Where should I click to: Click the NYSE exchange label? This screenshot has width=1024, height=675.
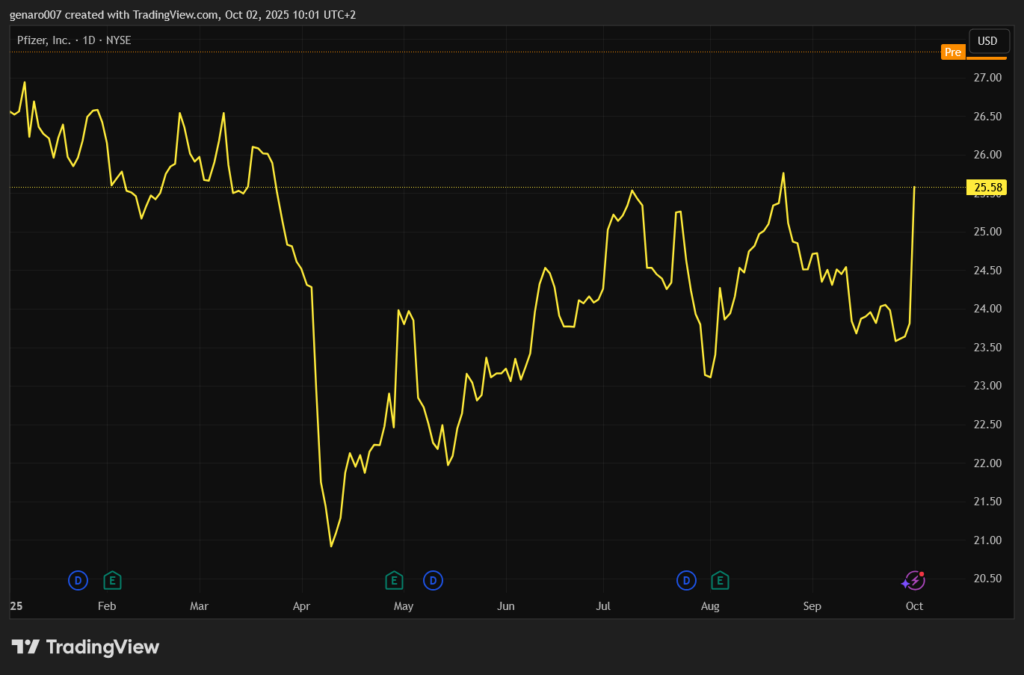(x=117, y=41)
